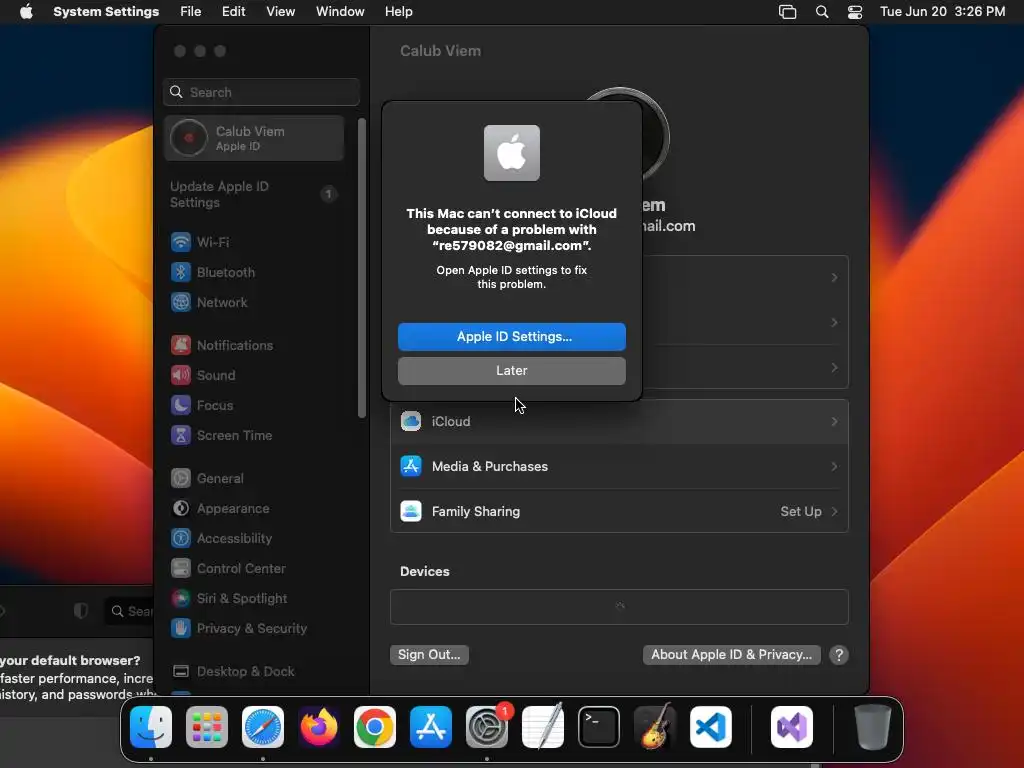The image size is (1024, 768).
Task: Open the File menu
Action: (191, 12)
